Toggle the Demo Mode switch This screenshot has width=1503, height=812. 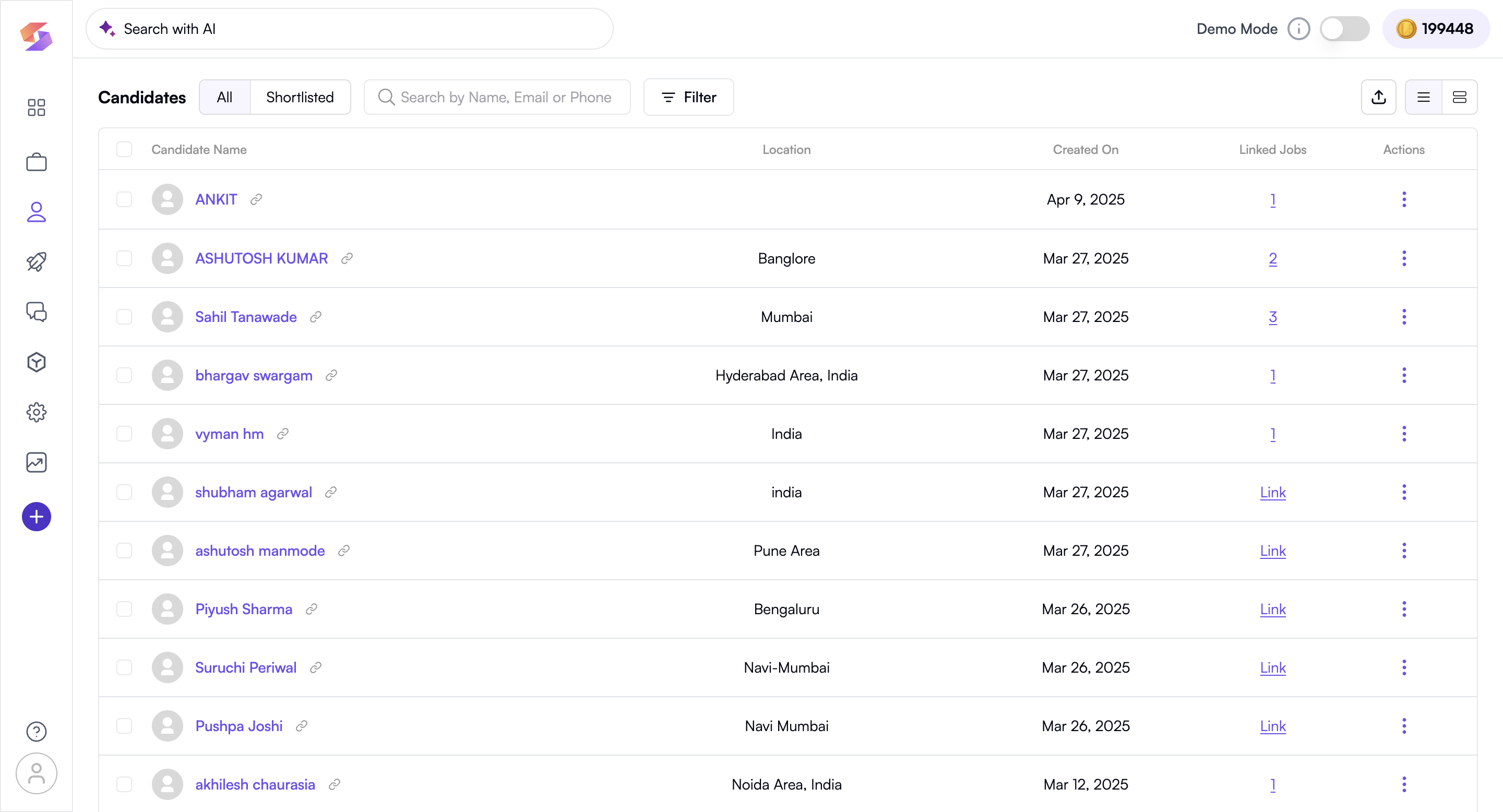coord(1345,29)
